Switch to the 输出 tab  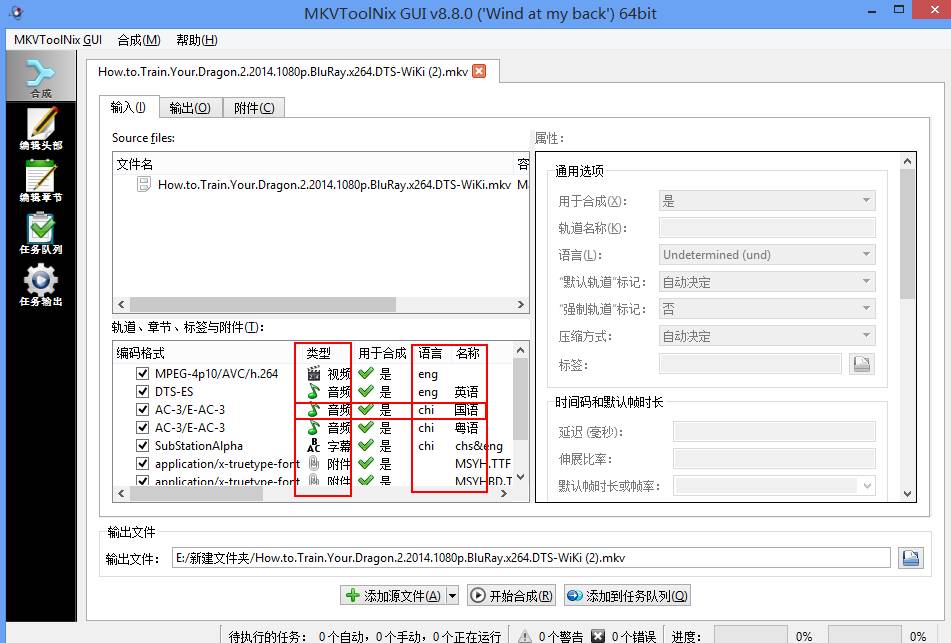(190, 108)
